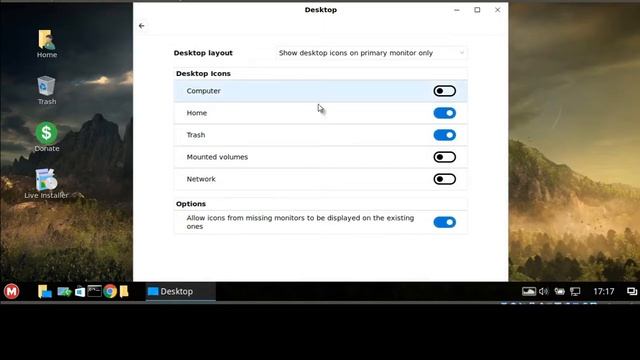Image resolution: width=640 pixels, height=360 pixels.
Task: Open the Donate desktop shortcut
Action: 47,137
